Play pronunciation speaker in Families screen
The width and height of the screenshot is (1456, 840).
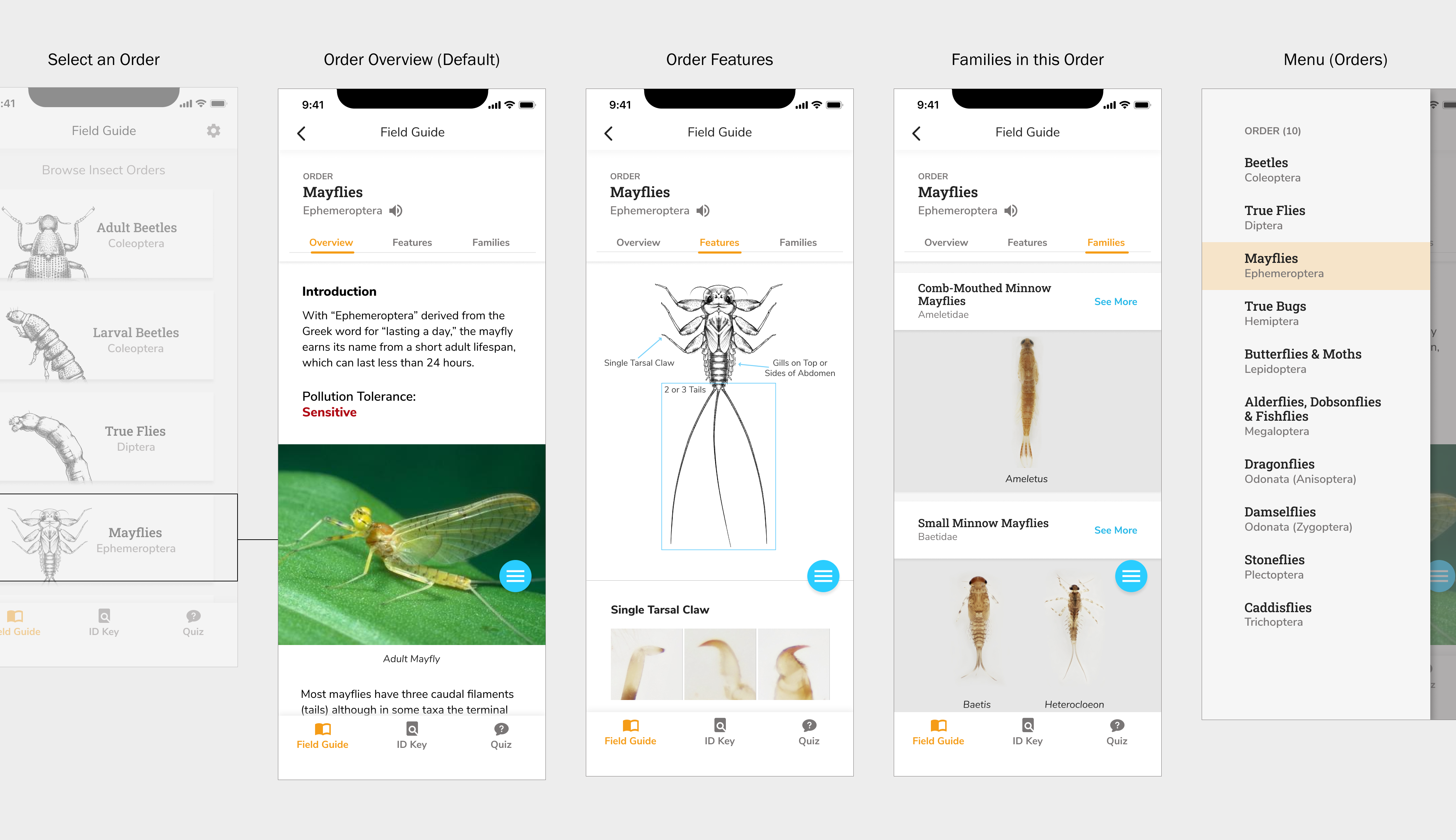(x=1011, y=211)
